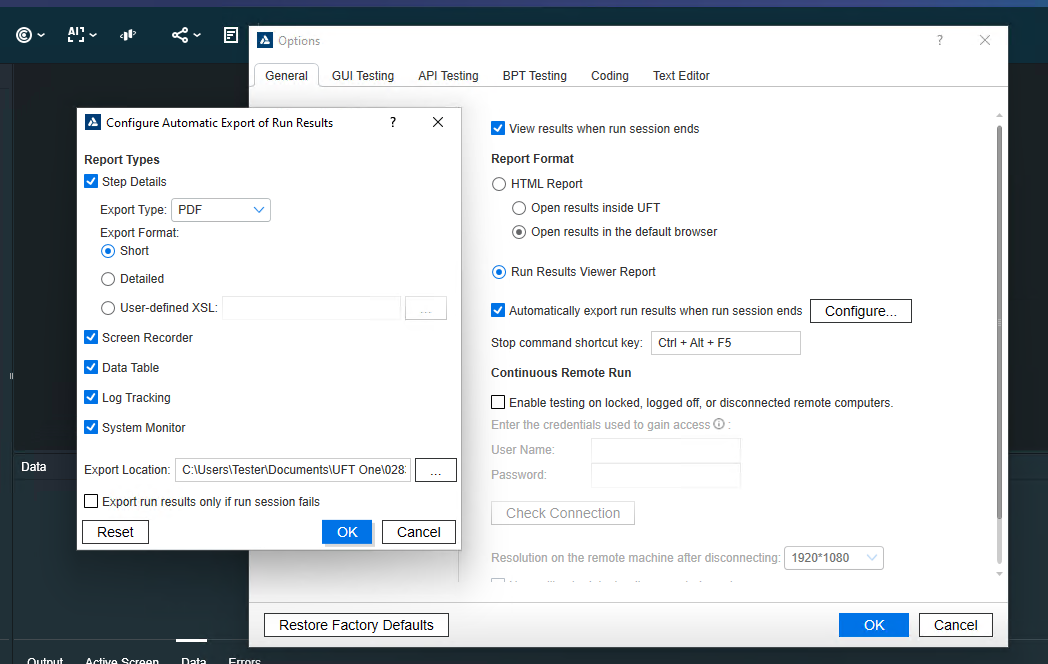Click inside the Stop command shortcut field
Image resolution: width=1048 pixels, height=664 pixels.
(725, 343)
